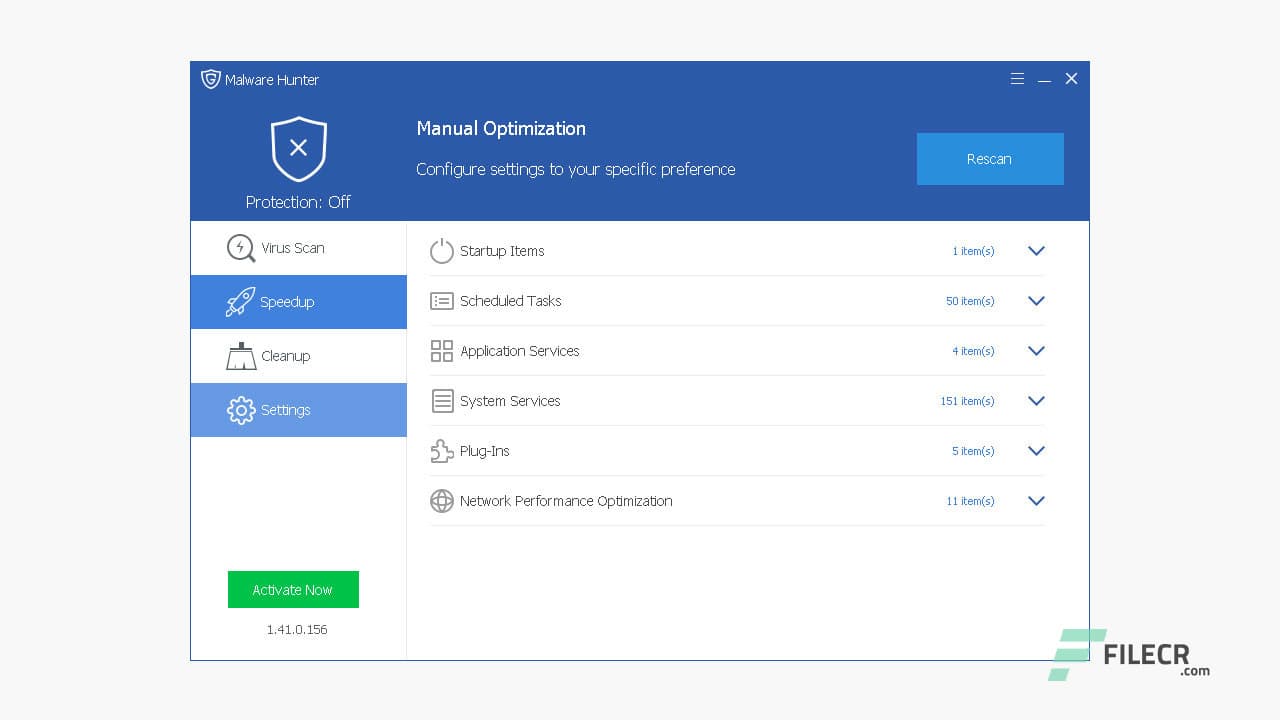Click the Startup Items power icon
The width and height of the screenshot is (1280, 720).
pyautogui.click(x=442, y=251)
